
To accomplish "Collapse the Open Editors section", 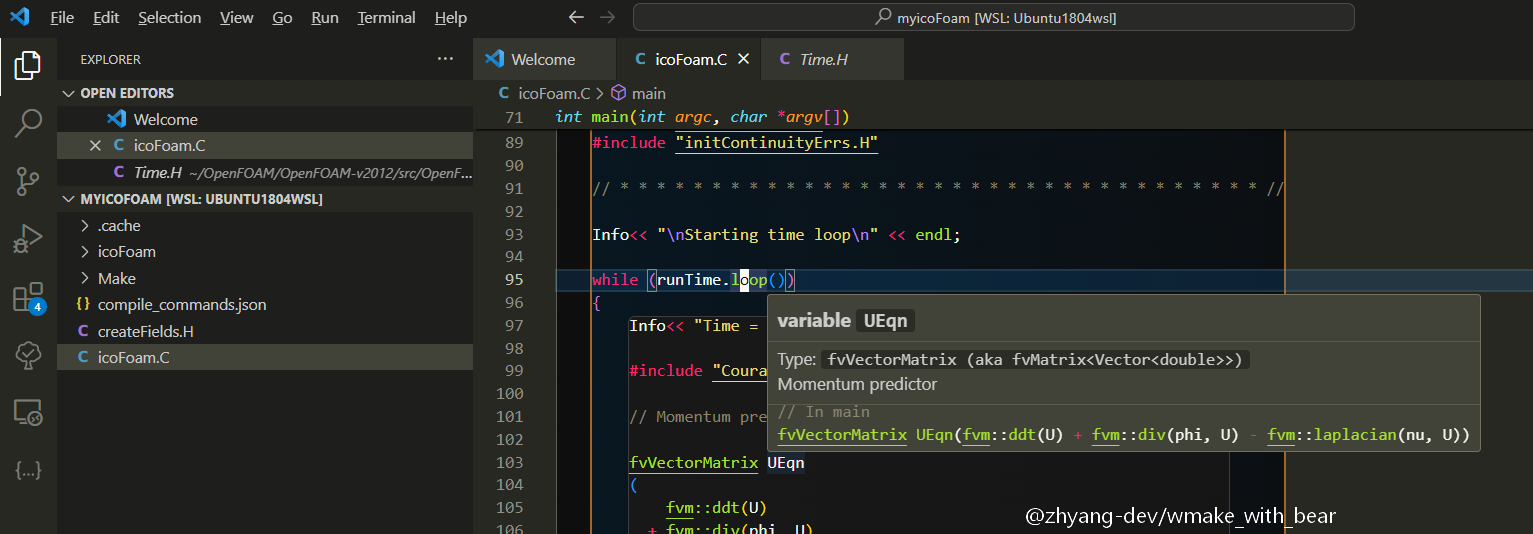I will coord(68,93).
